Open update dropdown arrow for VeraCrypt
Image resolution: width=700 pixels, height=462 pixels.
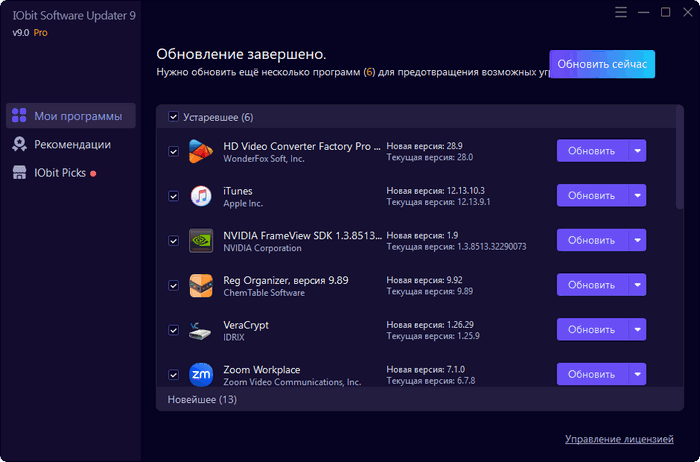[637, 329]
